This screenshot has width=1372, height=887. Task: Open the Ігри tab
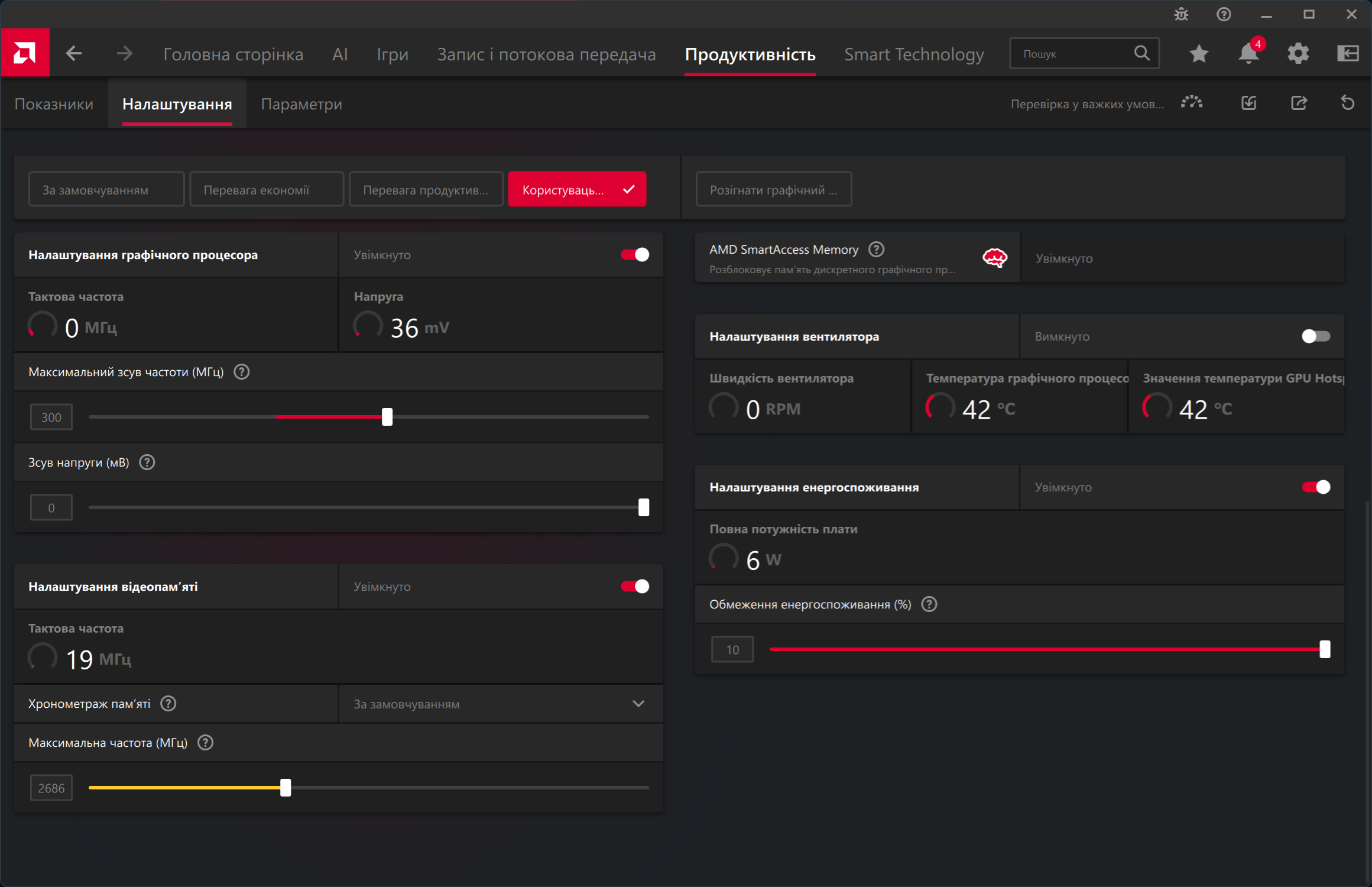click(x=393, y=54)
